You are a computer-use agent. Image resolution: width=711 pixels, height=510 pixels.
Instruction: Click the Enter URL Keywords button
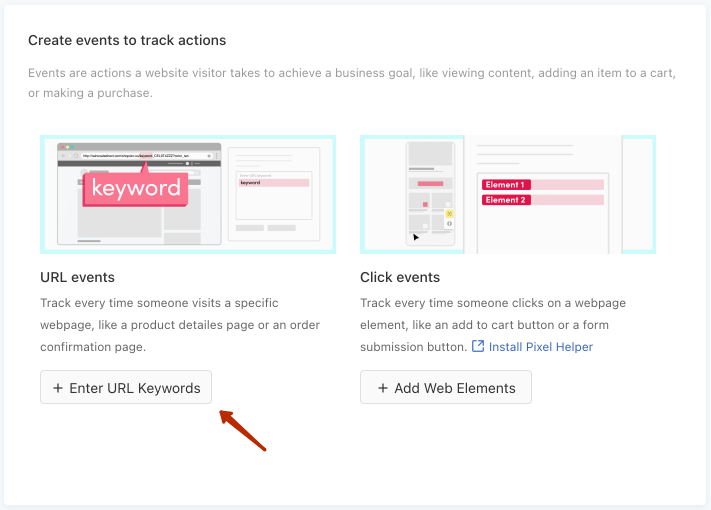point(126,388)
